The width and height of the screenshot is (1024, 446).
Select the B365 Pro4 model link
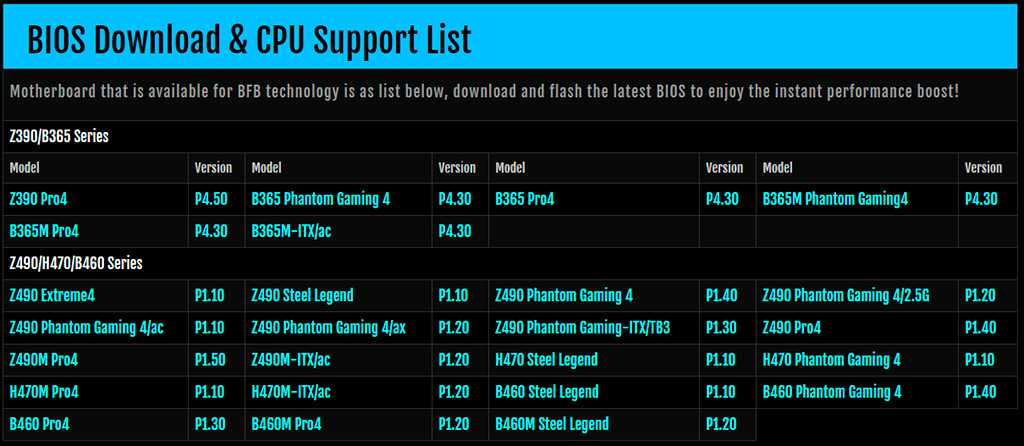(525, 199)
